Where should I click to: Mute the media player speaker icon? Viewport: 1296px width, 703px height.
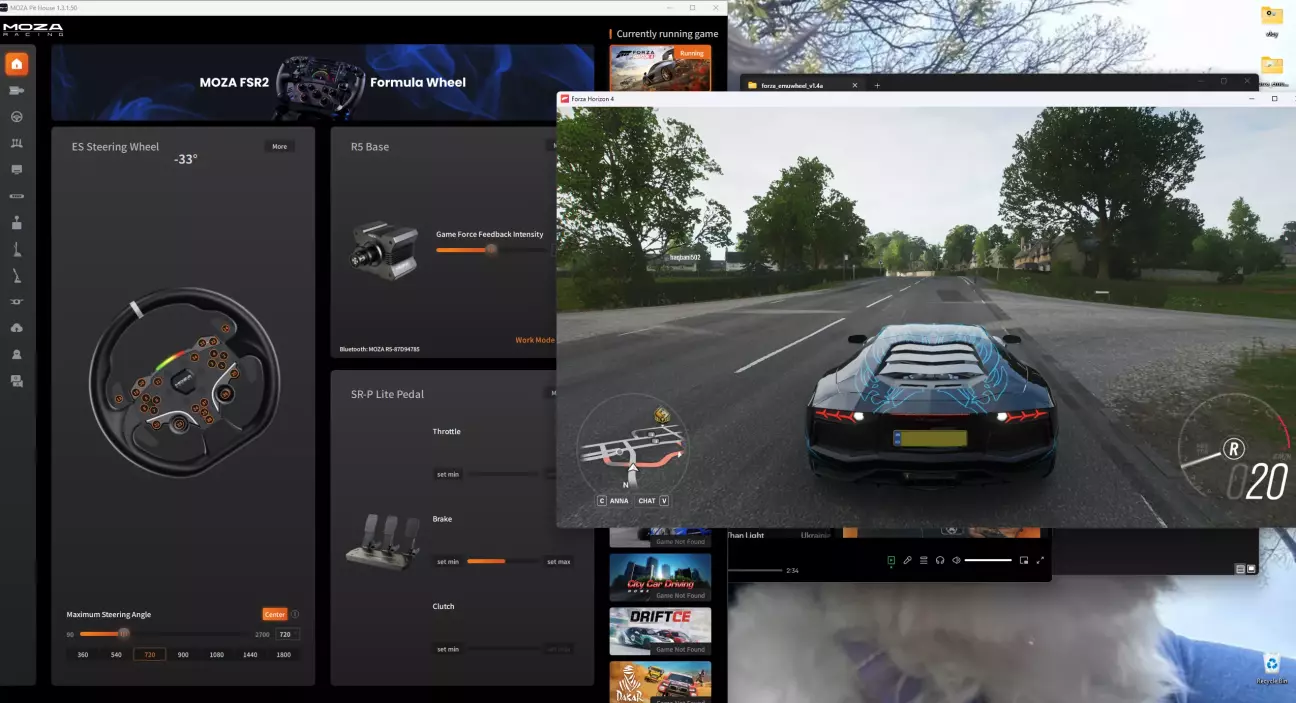point(957,560)
